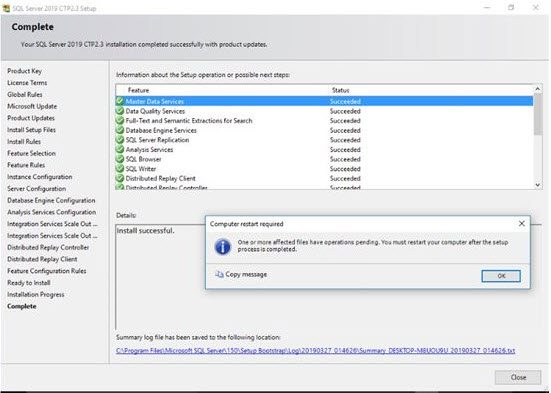
Task: Click the check icon beside SQL Server Replication
Action: [120, 140]
